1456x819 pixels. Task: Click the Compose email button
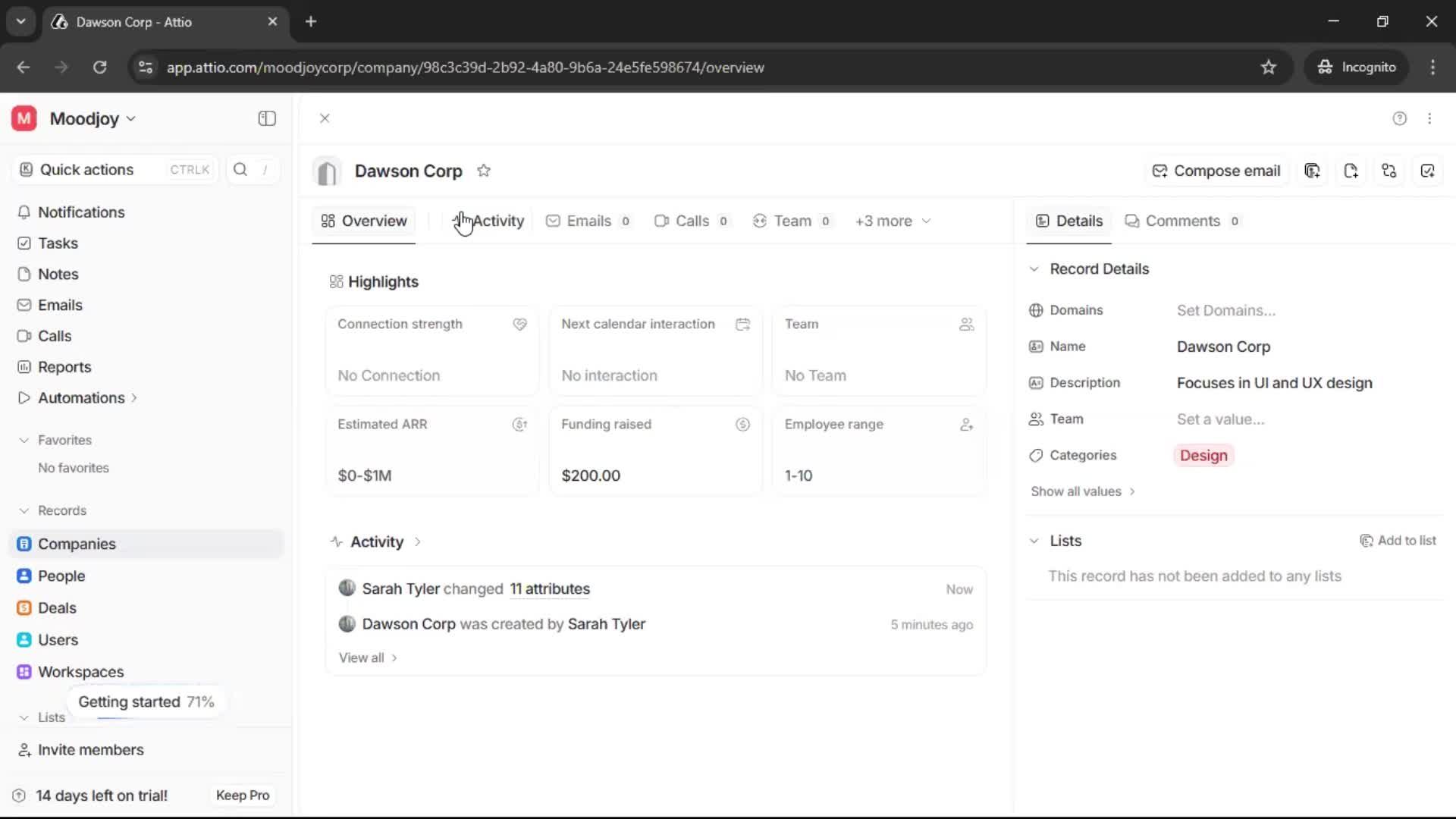pyautogui.click(x=1216, y=171)
